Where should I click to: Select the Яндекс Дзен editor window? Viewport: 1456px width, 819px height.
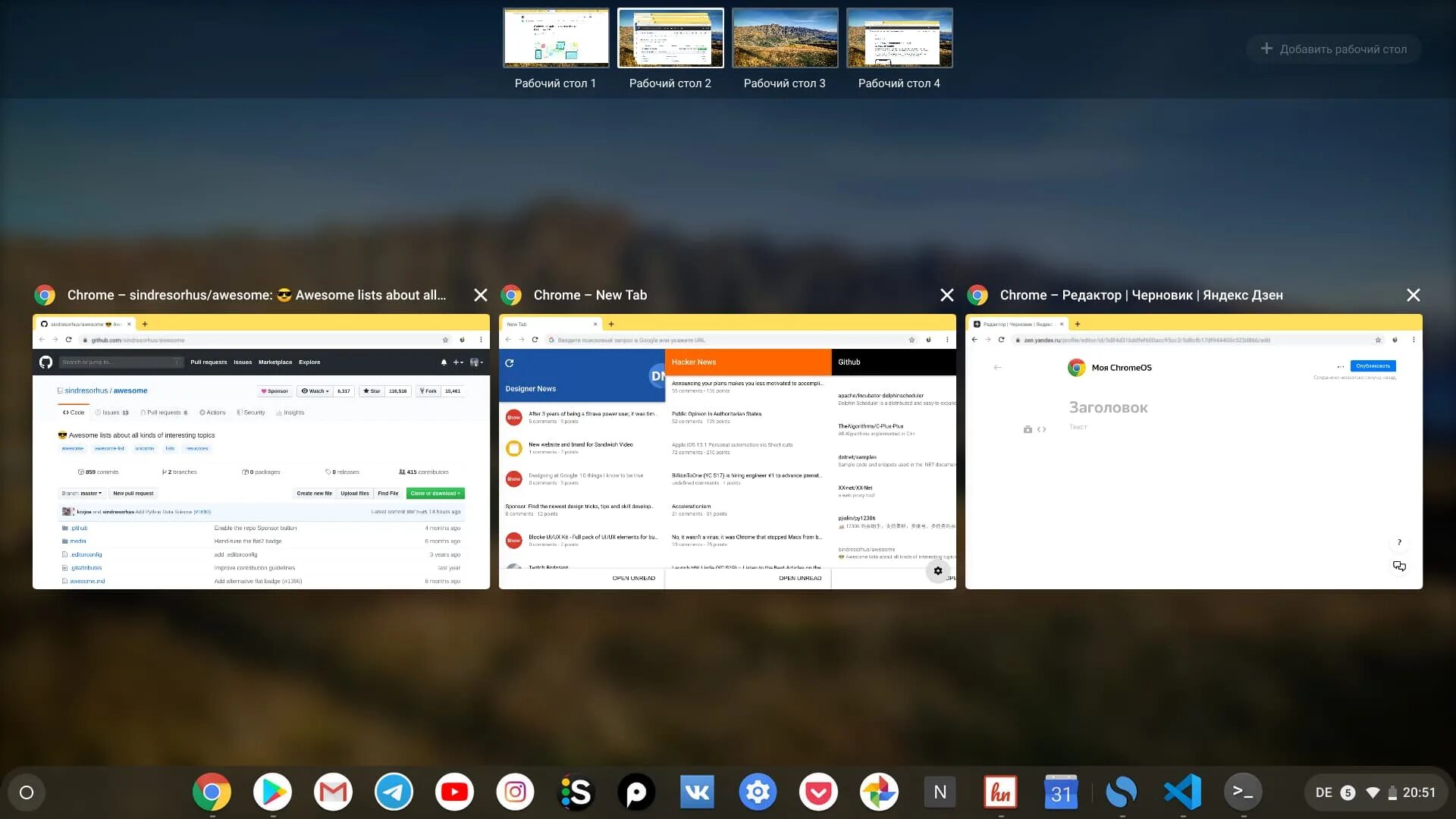click(x=1194, y=451)
